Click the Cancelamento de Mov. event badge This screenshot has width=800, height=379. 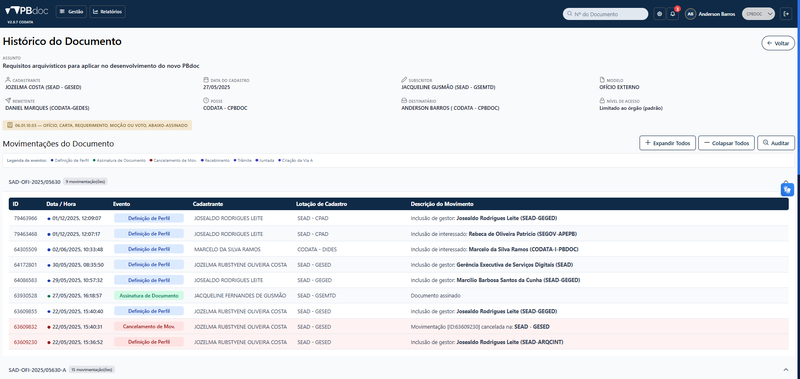148,326
